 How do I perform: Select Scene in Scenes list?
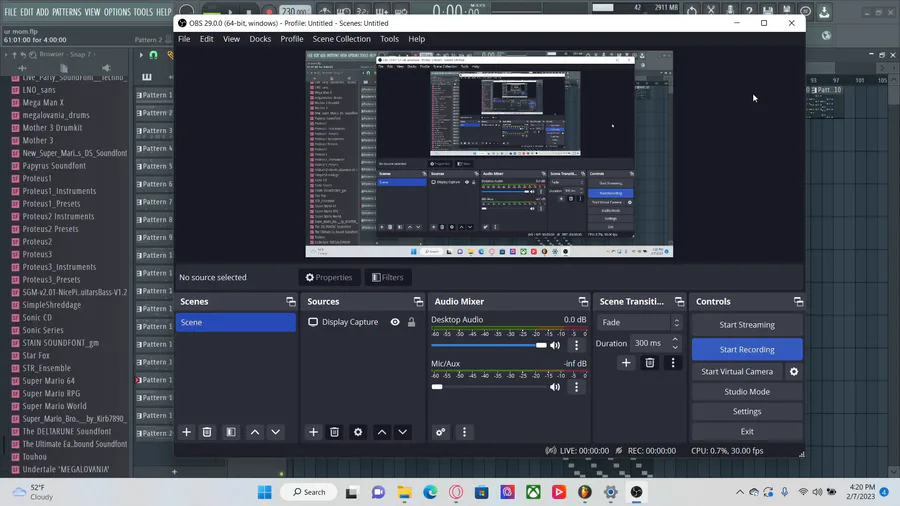point(236,322)
